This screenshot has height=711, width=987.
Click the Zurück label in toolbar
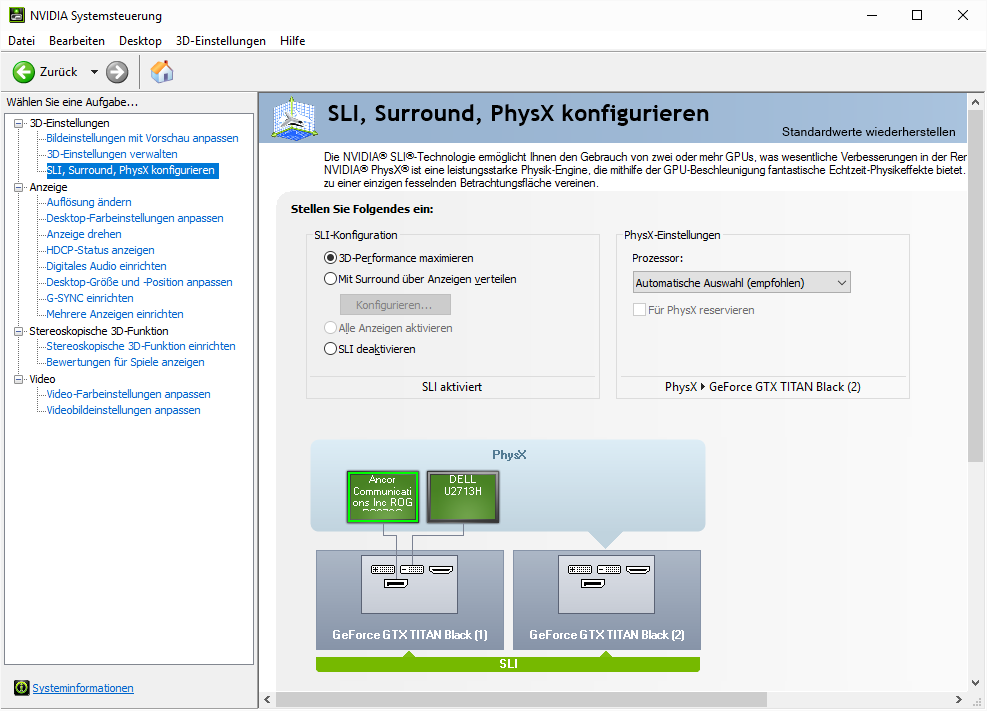click(x=59, y=72)
